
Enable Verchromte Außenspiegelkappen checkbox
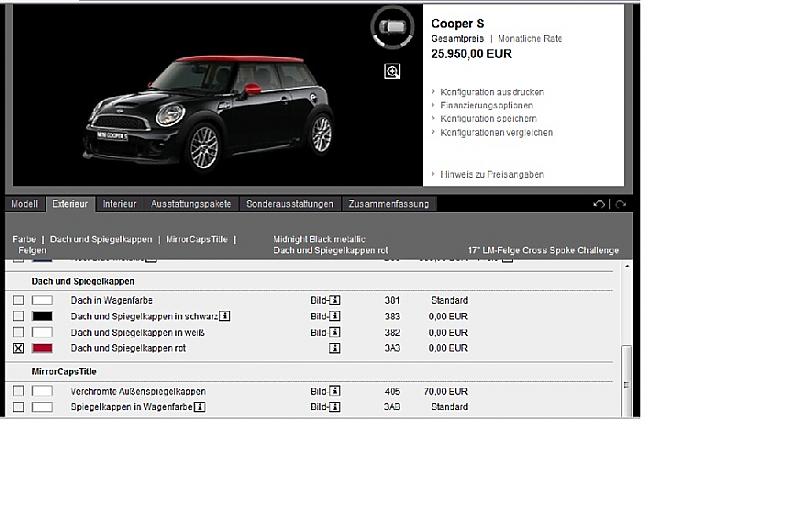click(18, 391)
